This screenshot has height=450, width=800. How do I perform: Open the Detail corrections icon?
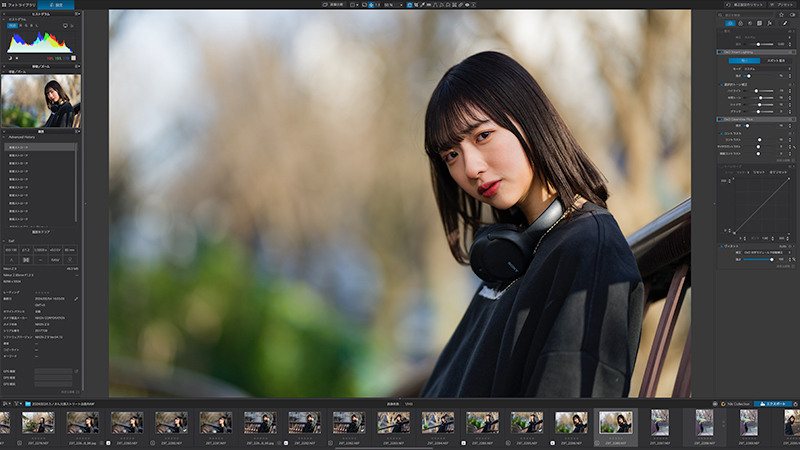(x=750, y=23)
